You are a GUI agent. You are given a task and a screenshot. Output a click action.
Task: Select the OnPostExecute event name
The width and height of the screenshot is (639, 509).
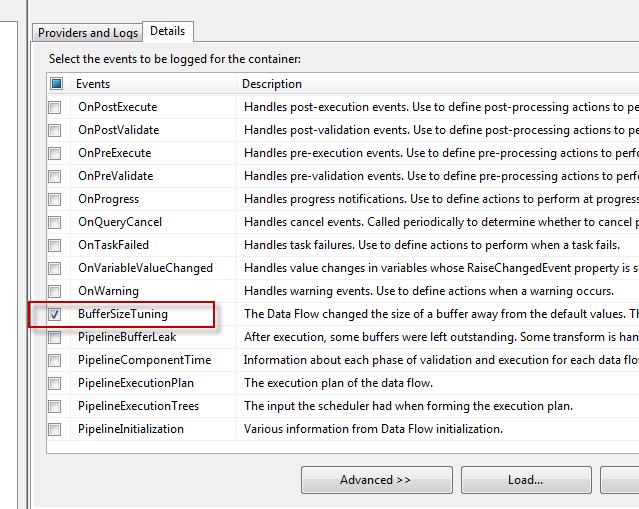click(x=118, y=107)
